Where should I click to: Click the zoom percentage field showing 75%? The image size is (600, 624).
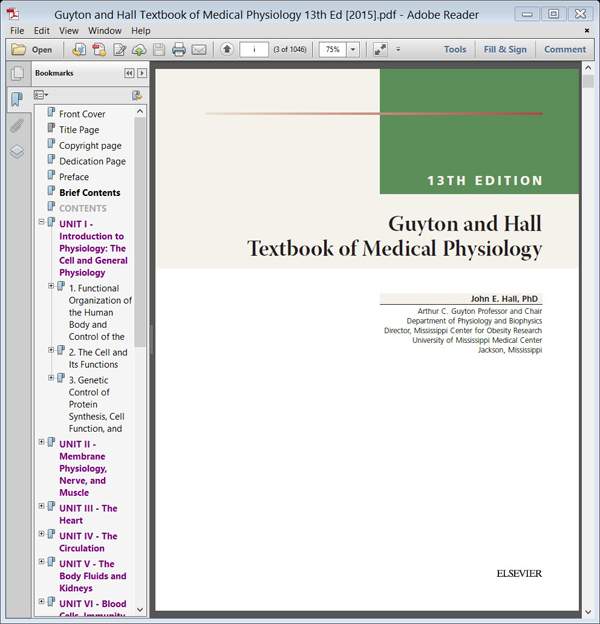pyautogui.click(x=333, y=49)
